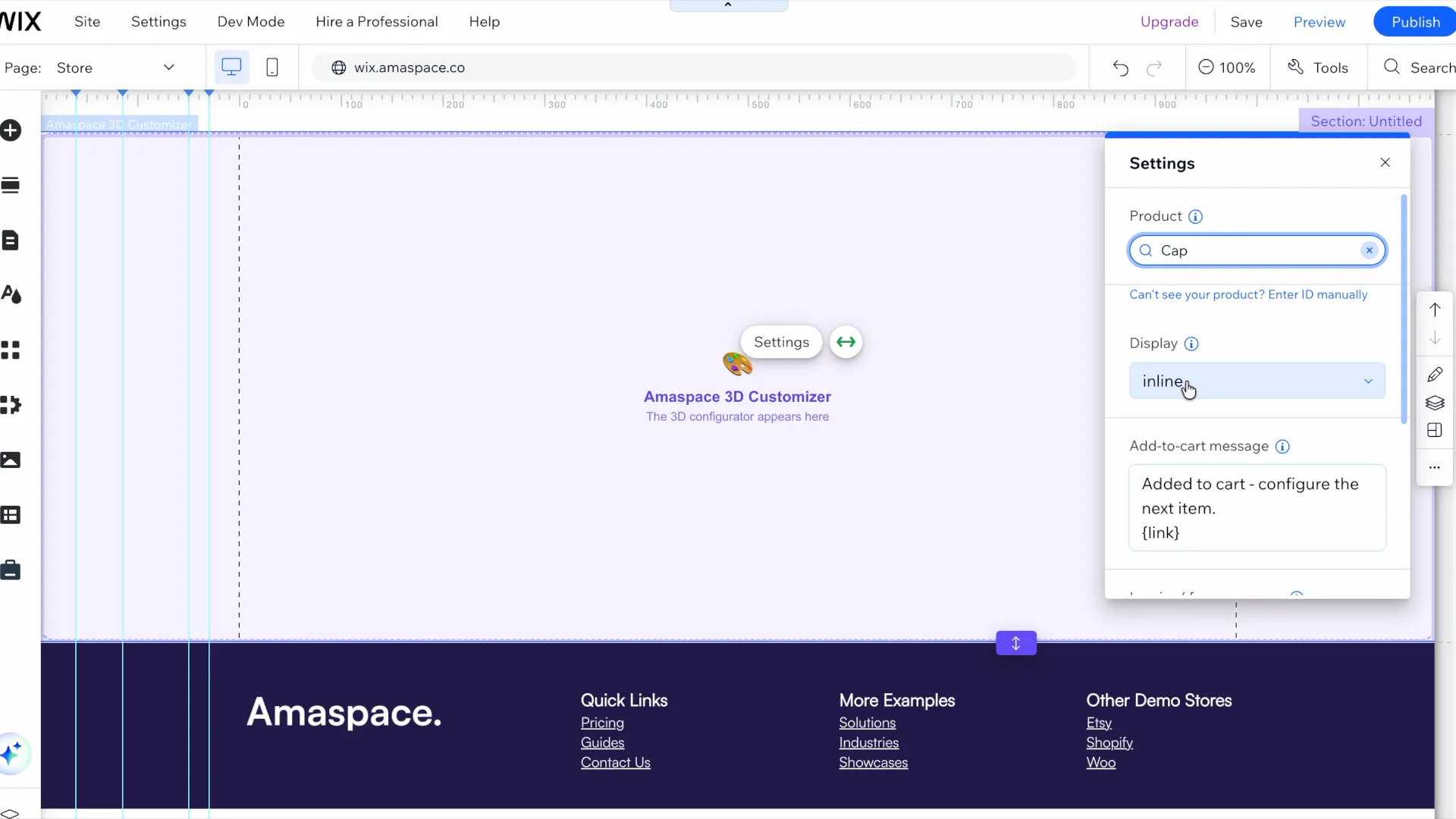Click the Preview button
This screenshot has width=1456, height=819.
coord(1319,22)
